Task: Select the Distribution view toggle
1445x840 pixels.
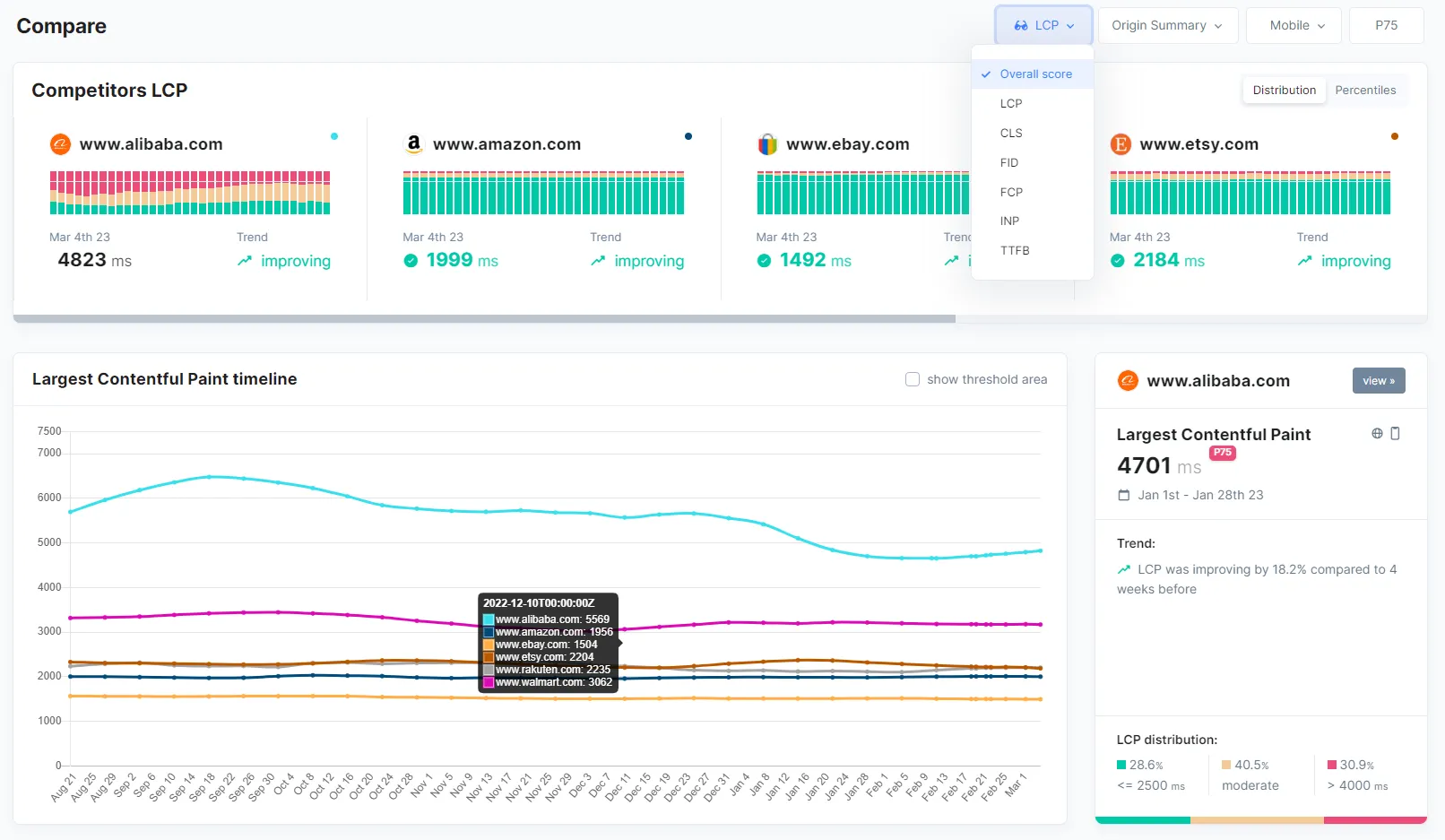Action: pyautogui.click(x=1284, y=91)
